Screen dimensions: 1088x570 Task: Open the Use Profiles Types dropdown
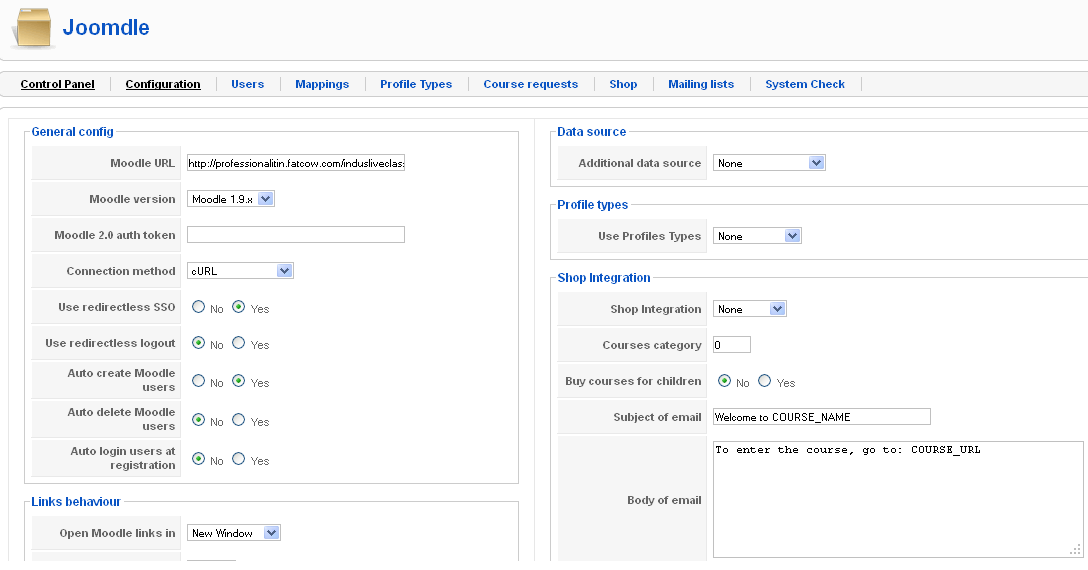tap(757, 236)
